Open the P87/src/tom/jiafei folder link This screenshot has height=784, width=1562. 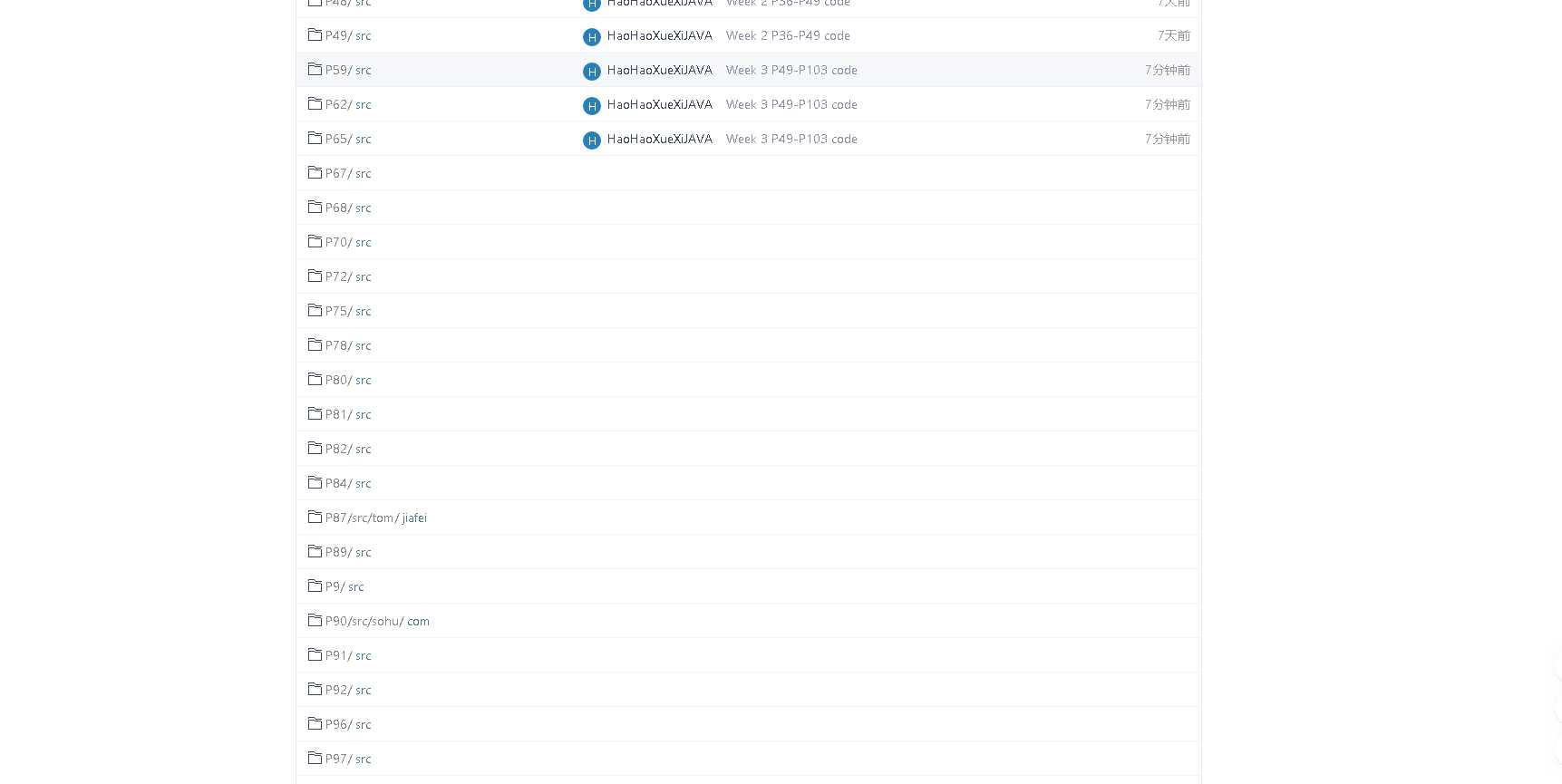click(x=376, y=518)
